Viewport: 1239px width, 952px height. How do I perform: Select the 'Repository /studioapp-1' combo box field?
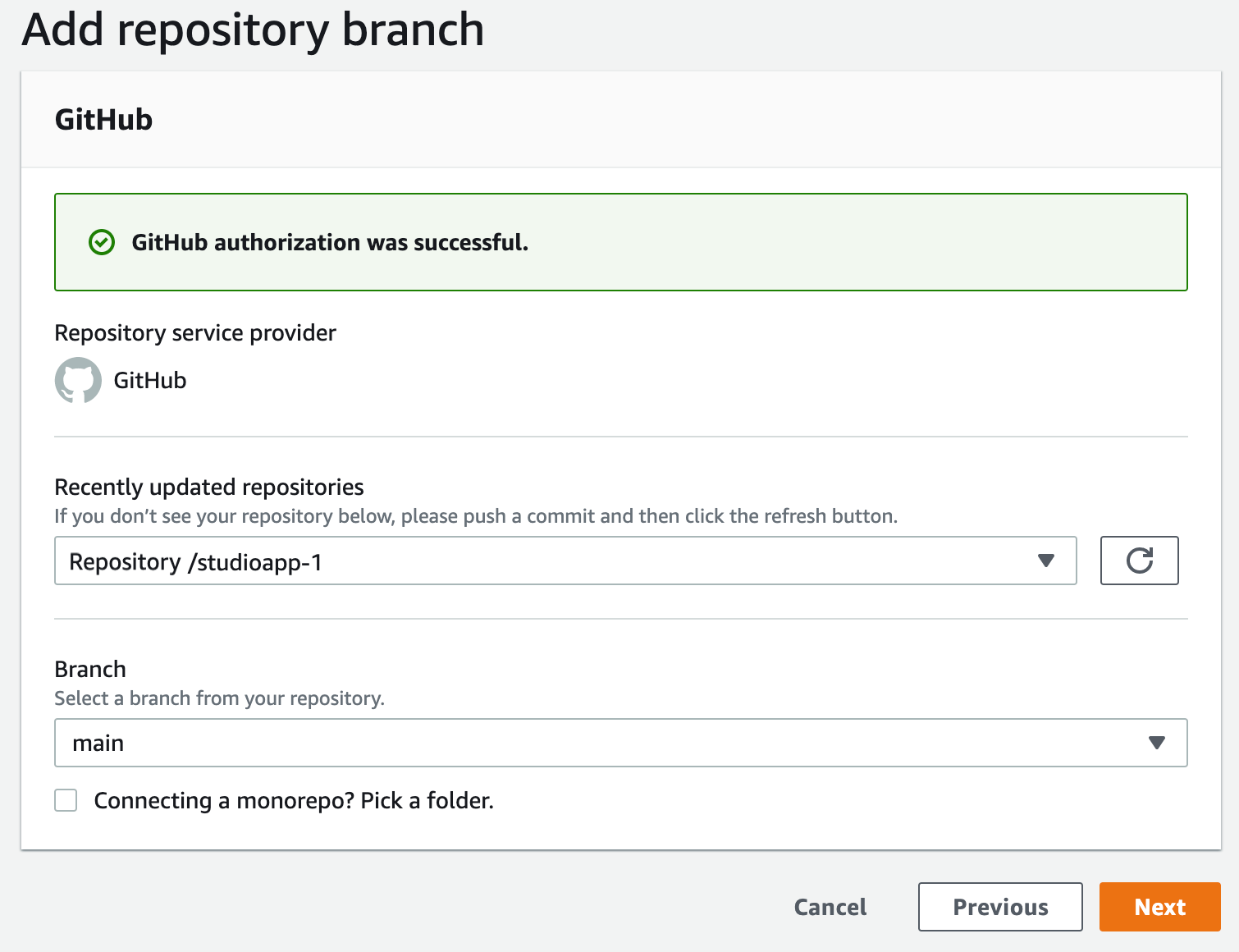click(565, 561)
